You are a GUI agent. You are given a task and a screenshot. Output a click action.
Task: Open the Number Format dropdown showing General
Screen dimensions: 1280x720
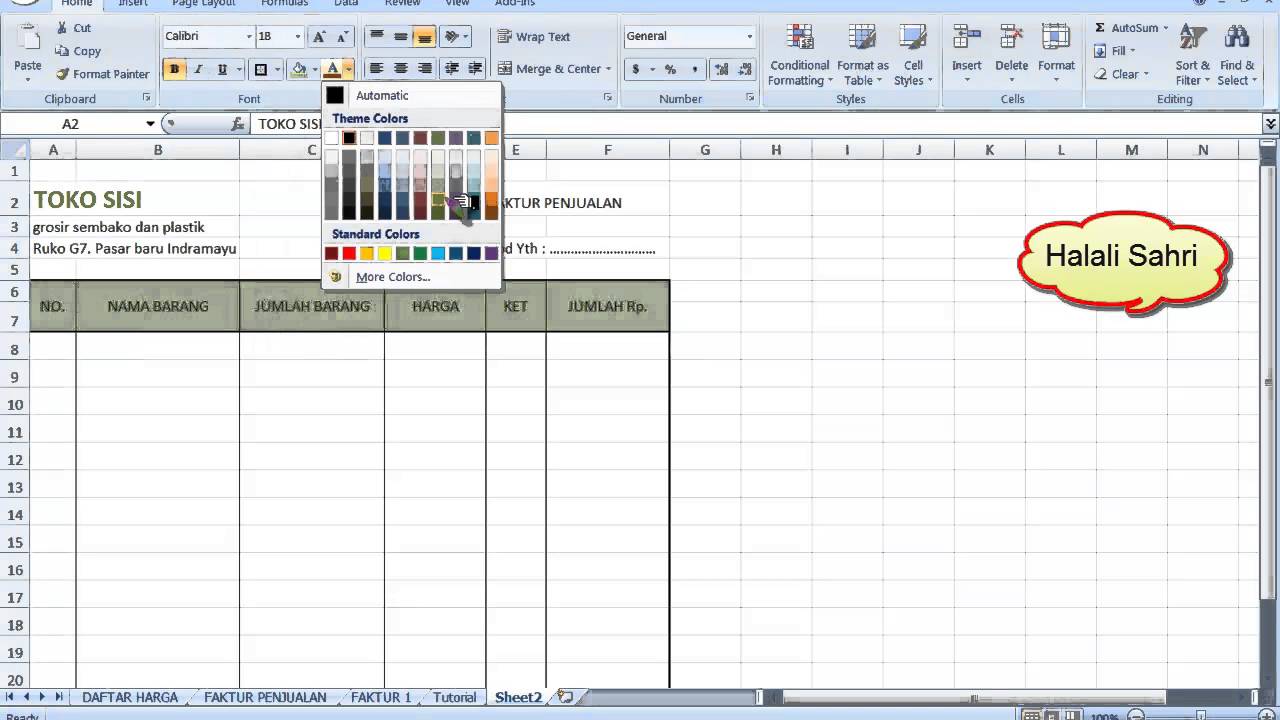688,36
